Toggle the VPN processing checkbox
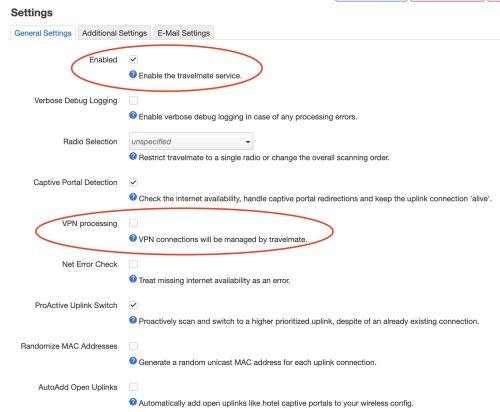 pos(133,223)
